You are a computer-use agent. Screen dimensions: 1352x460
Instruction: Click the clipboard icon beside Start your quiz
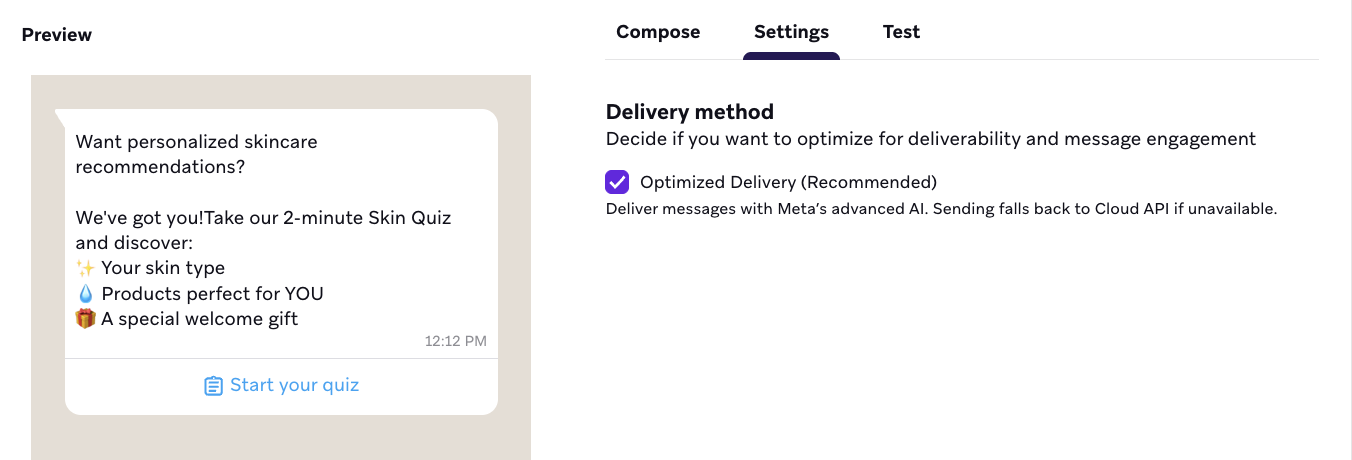point(213,386)
